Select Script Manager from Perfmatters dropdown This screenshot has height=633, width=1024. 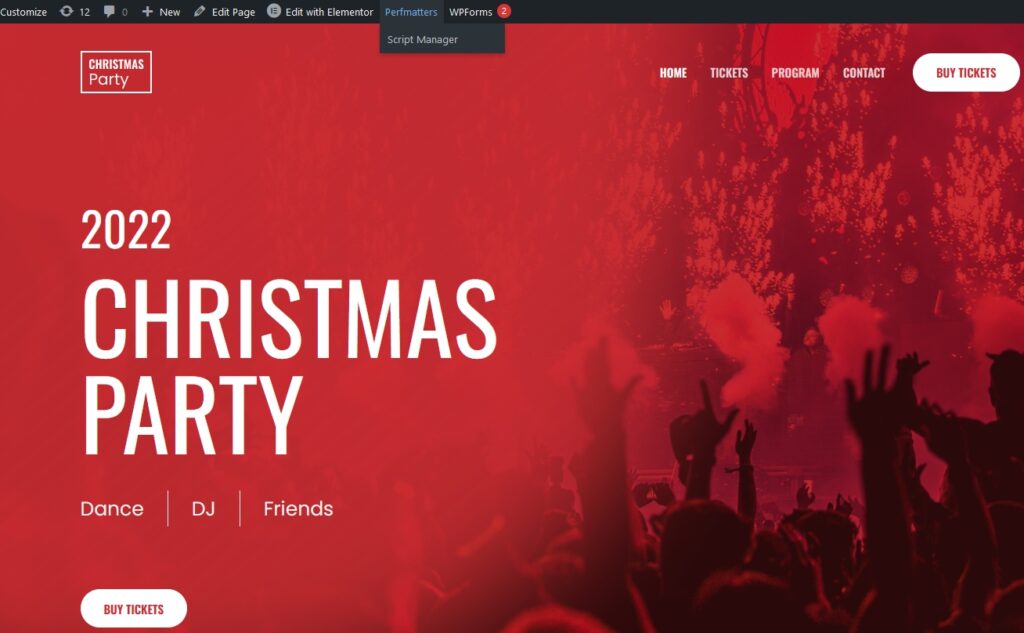(422, 39)
